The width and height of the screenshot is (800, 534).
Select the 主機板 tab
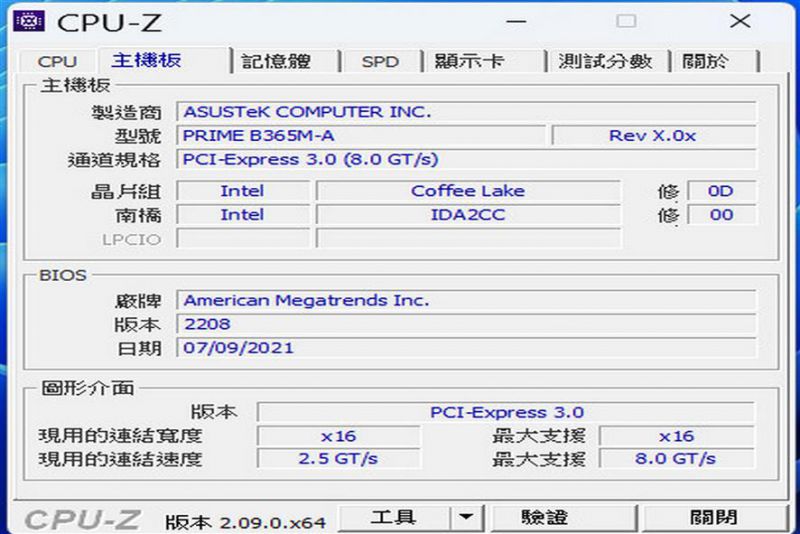pyautogui.click(x=147, y=61)
